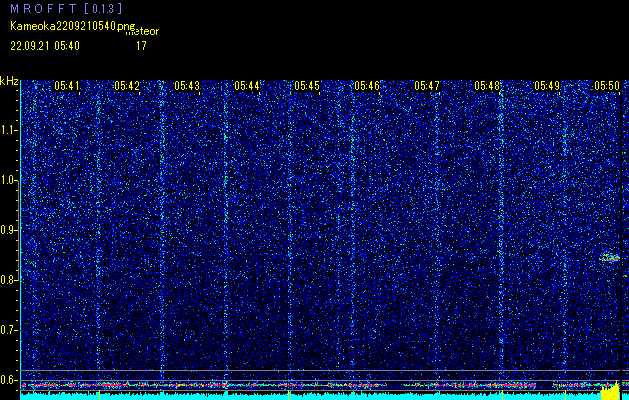Screen dimensions: 629x400
Task: Click the date stamp 22.09.21 05:40
Action: 45,46
